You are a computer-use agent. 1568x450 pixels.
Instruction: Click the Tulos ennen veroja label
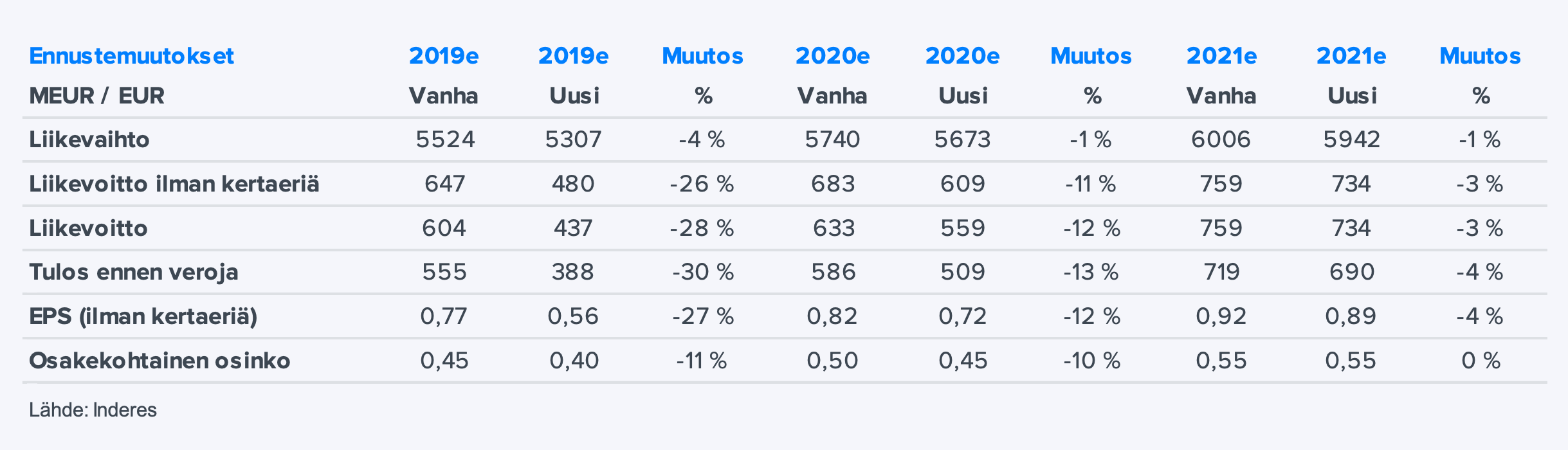point(133,272)
